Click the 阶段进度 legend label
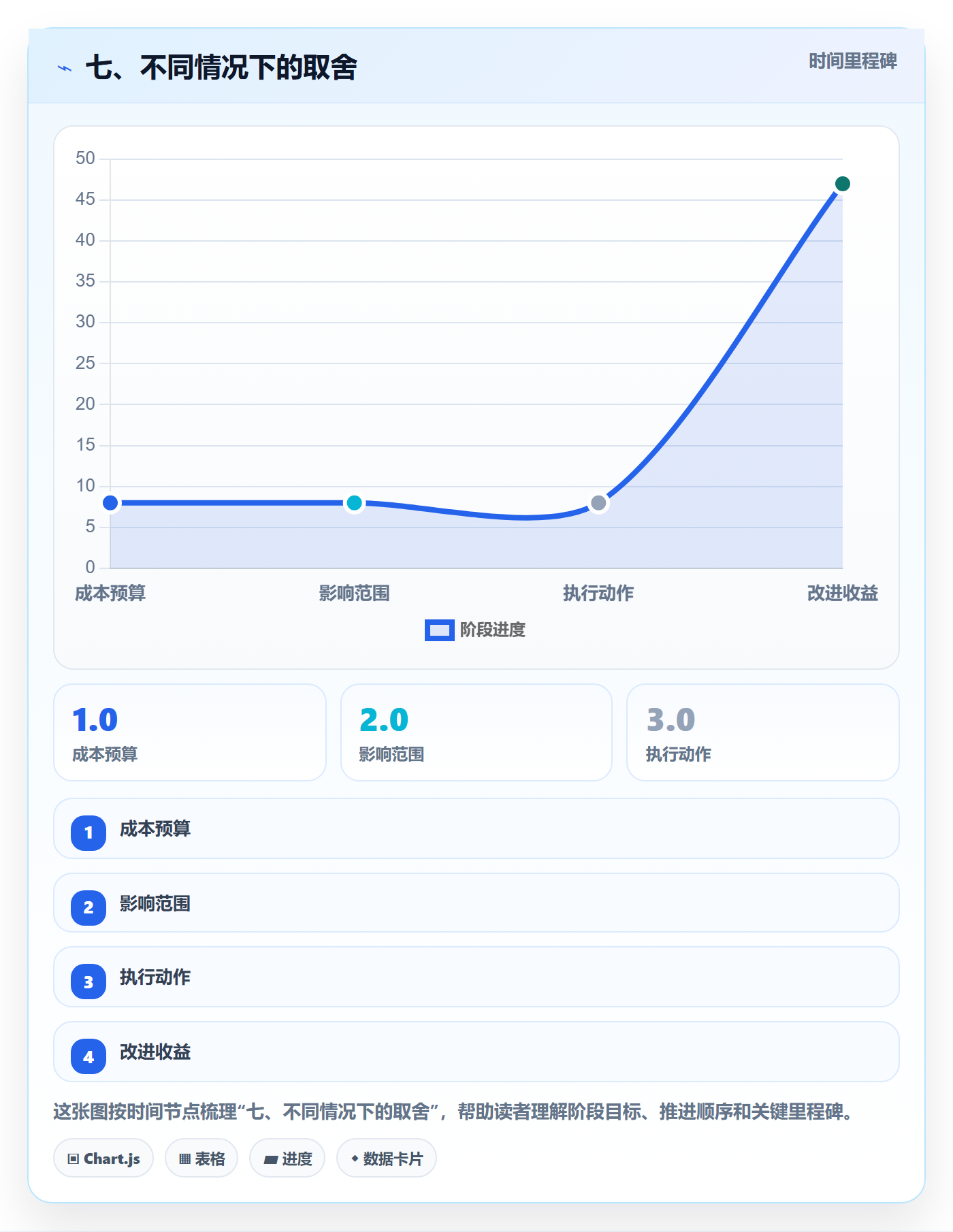This screenshot has height=1232, width=953. click(493, 630)
